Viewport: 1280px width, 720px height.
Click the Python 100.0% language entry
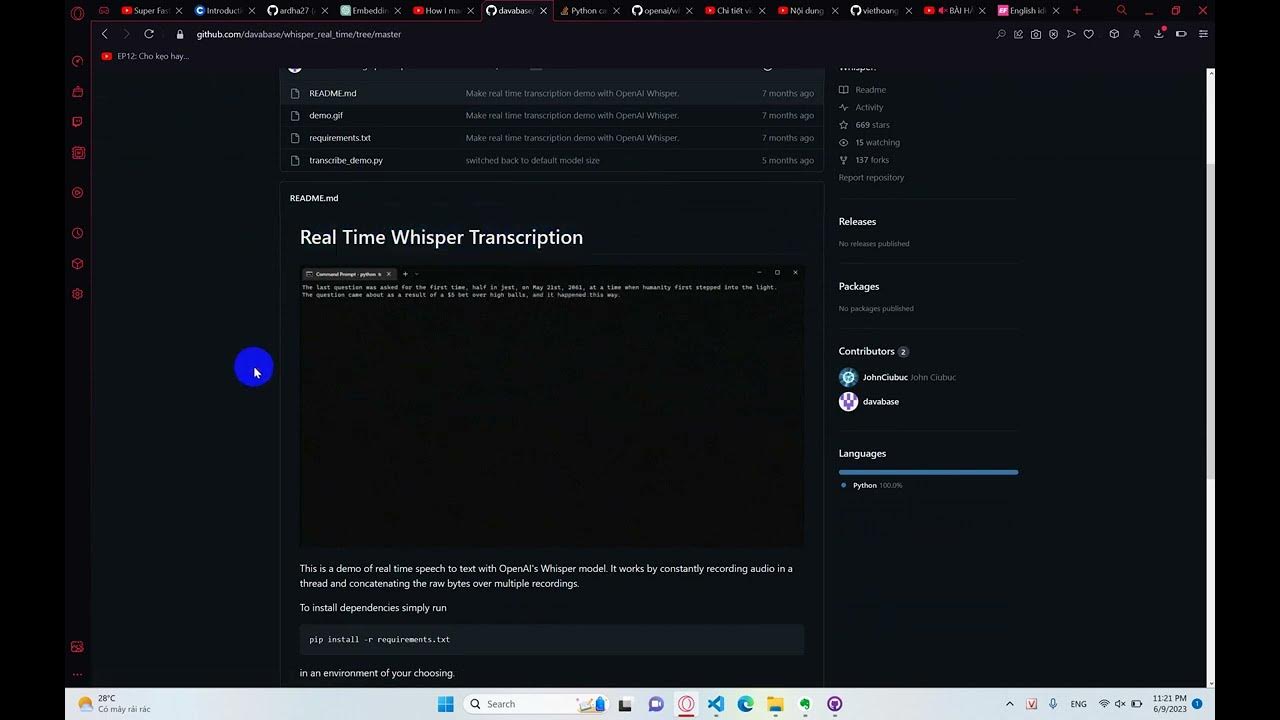872,485
